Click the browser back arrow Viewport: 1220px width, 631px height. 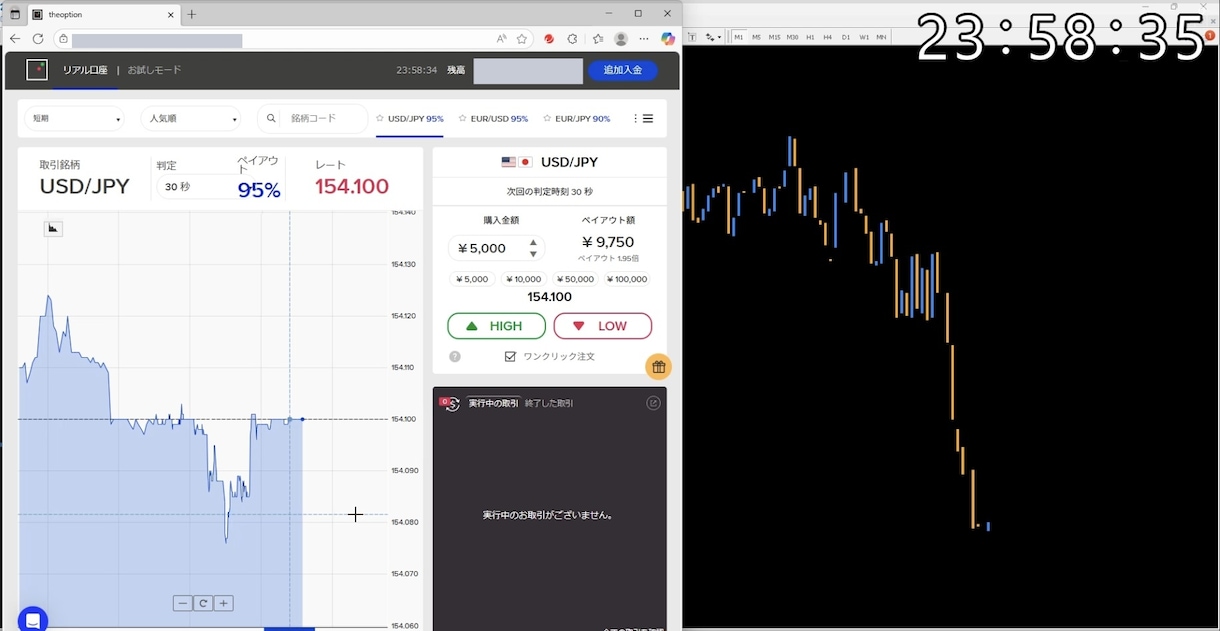coord(15,39)
